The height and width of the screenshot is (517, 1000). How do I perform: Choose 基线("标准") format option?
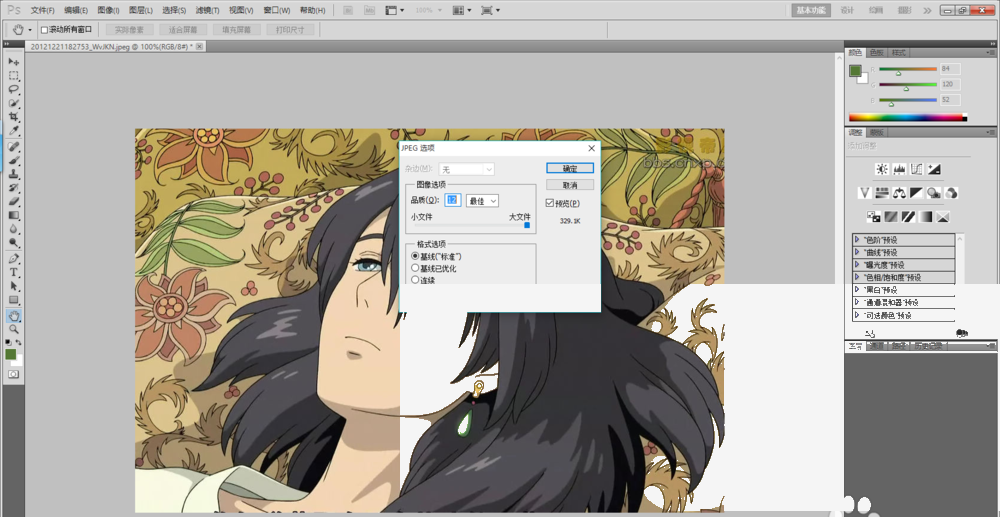(415, 256)
